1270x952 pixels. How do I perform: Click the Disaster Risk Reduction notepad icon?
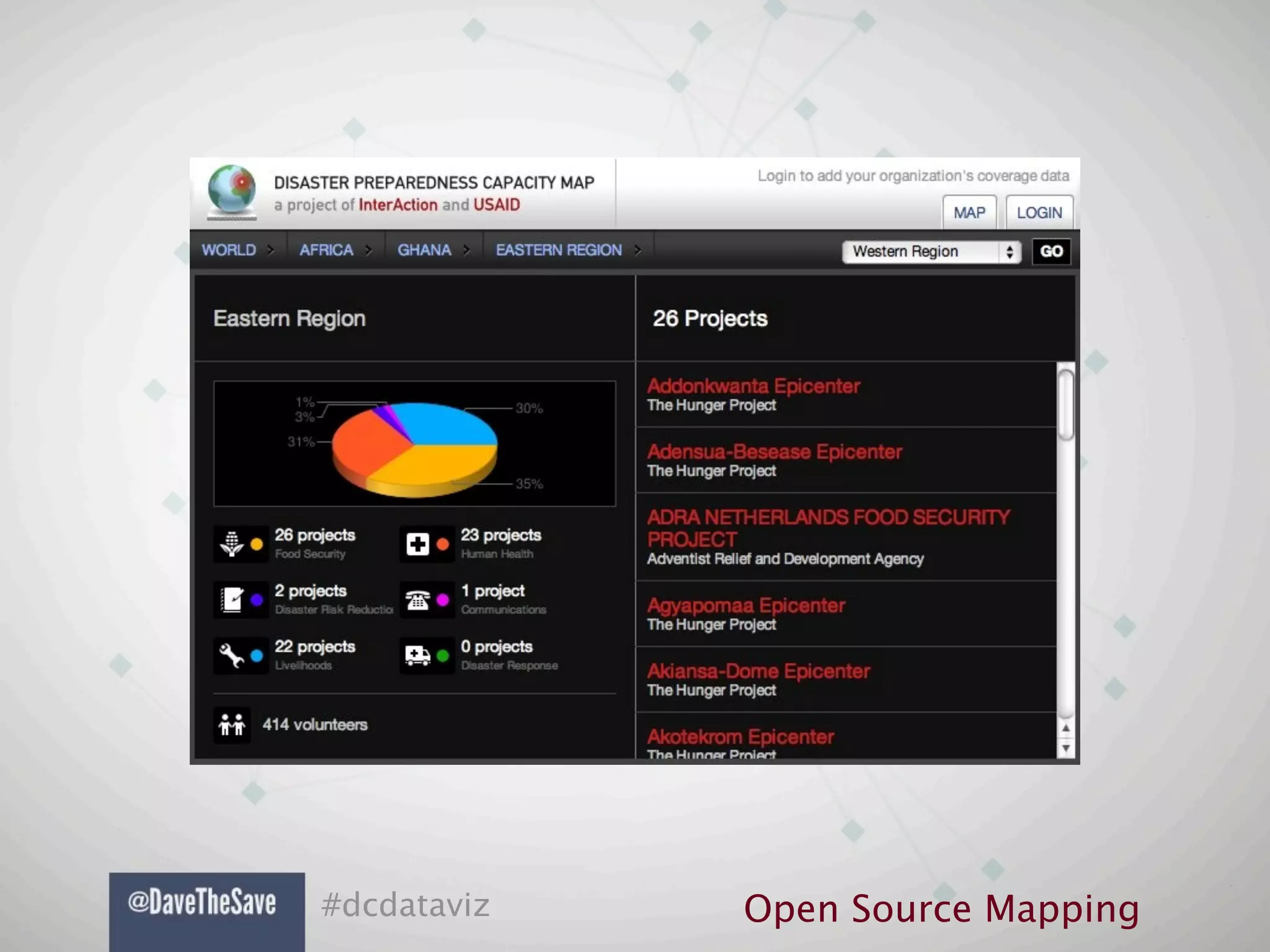231,600
